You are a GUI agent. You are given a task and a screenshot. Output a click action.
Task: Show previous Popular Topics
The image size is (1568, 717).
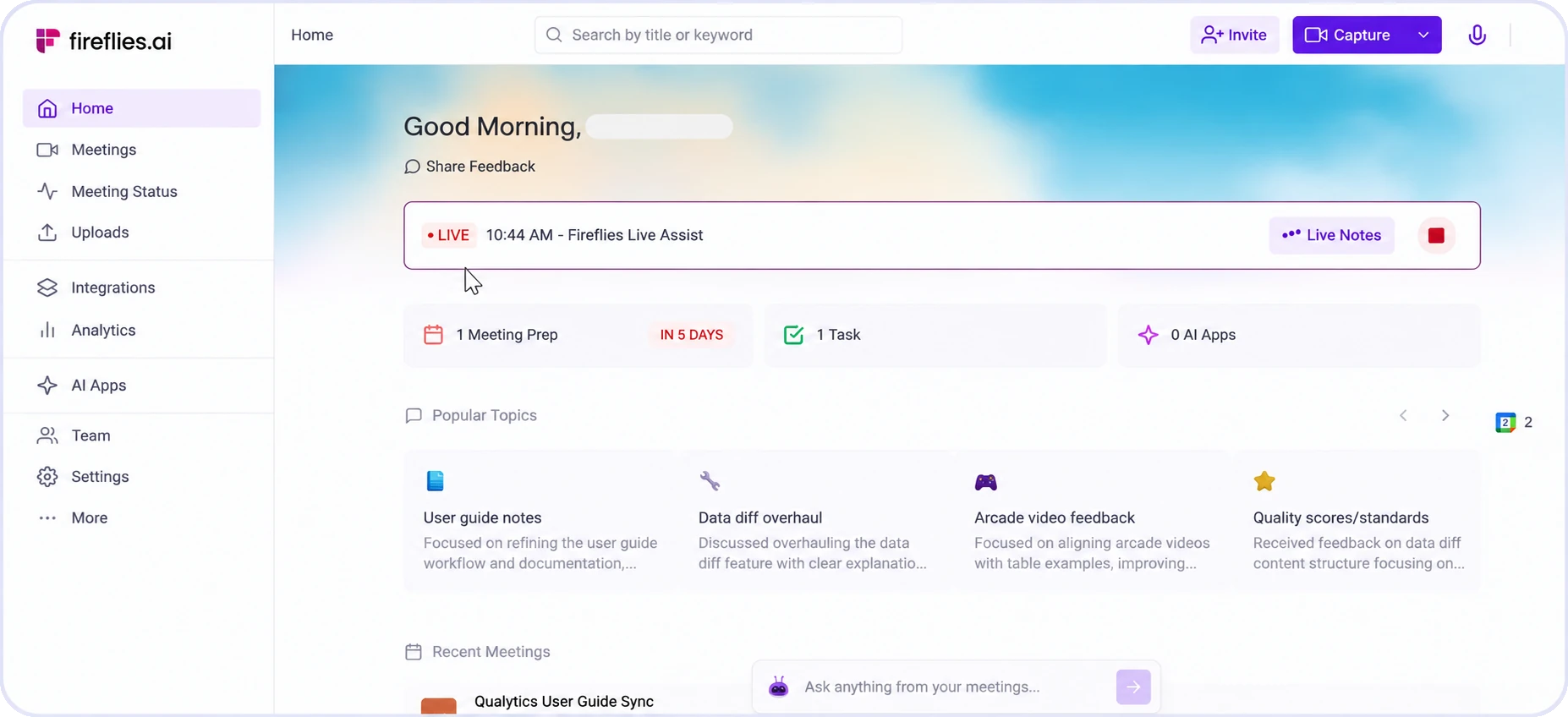(1403, 415)
